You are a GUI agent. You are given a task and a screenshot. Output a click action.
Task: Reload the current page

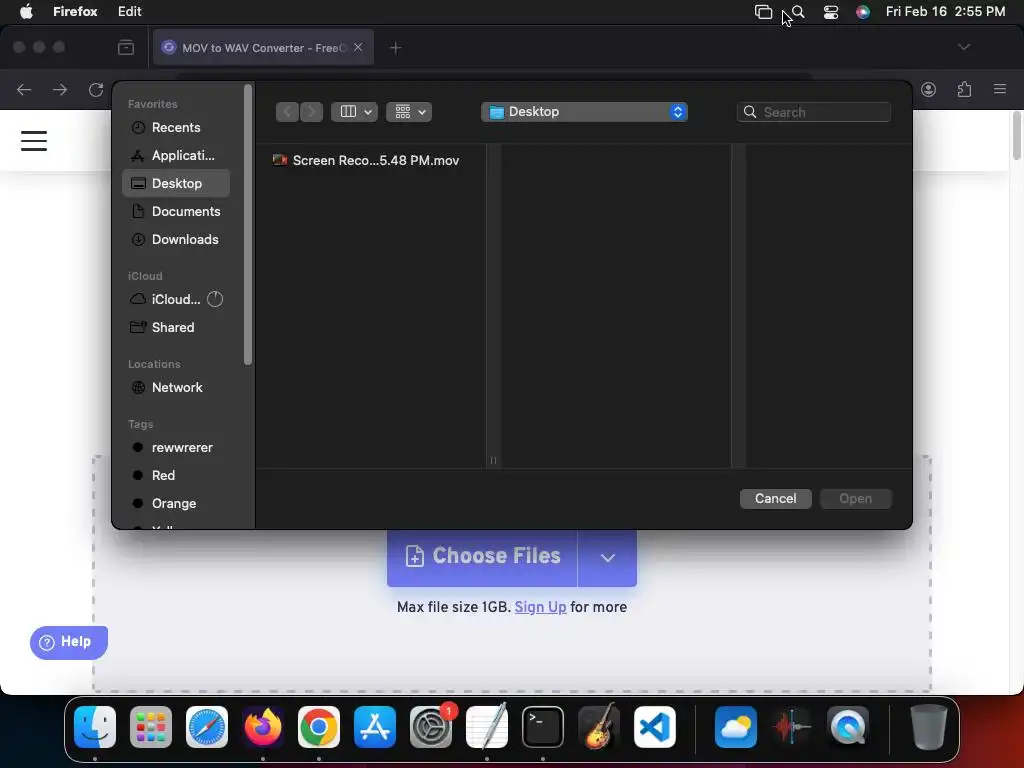(96, 89)
